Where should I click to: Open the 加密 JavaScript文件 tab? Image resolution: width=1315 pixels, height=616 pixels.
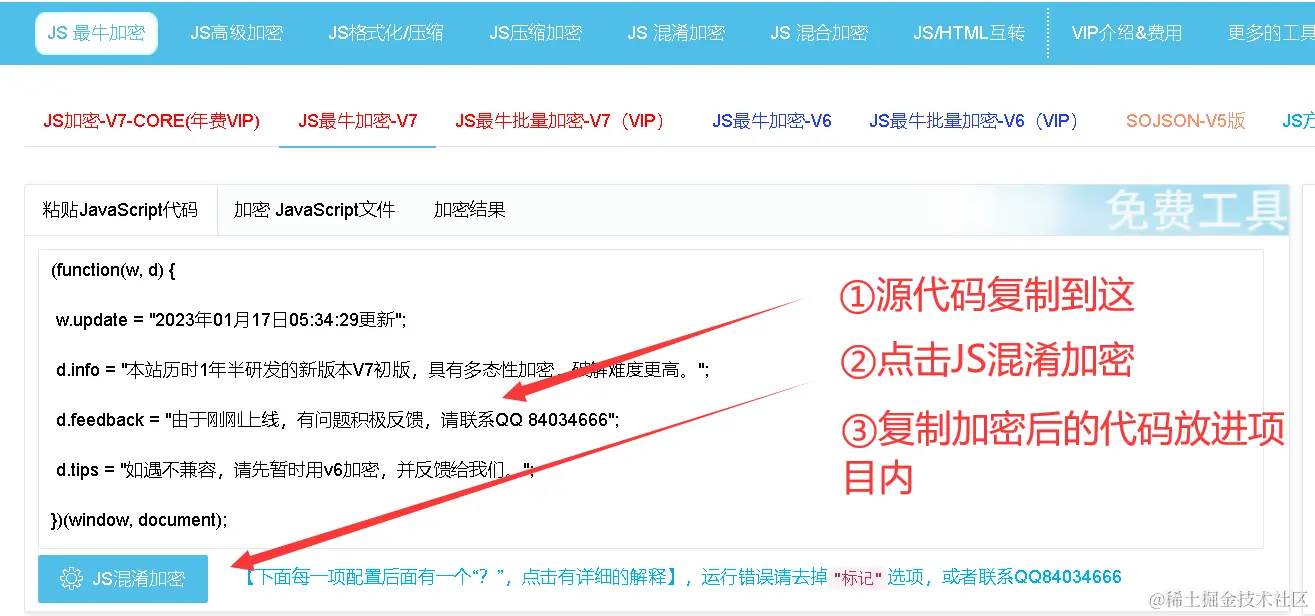coord(313,210)
